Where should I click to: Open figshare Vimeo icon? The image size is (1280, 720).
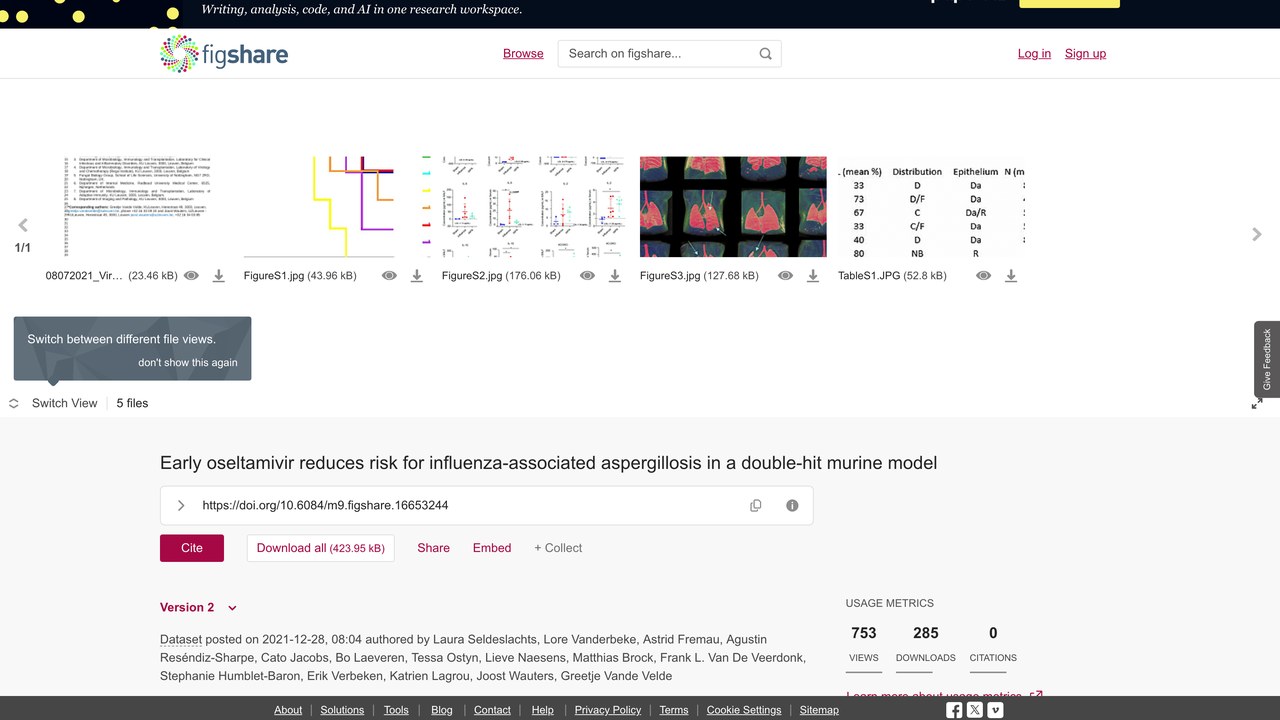point(995,710)
